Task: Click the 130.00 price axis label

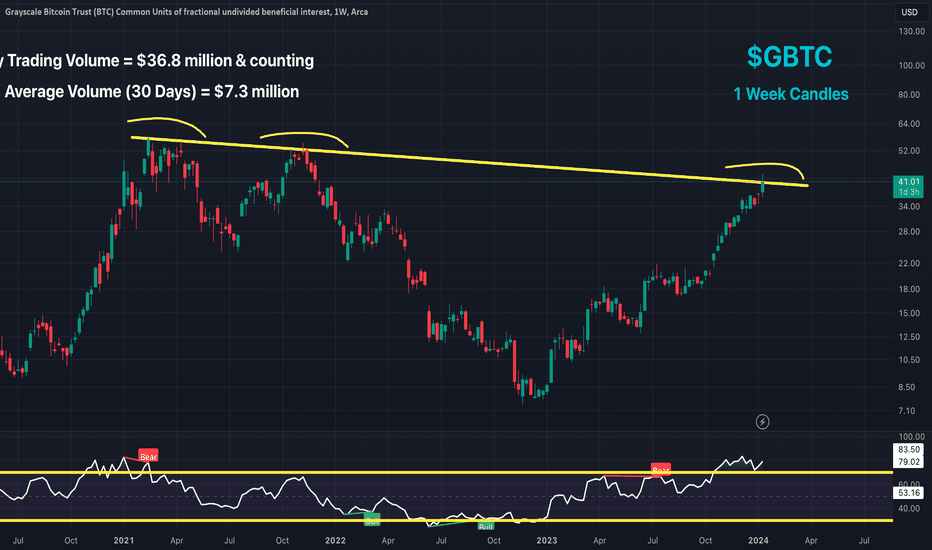Action: pos(911,32)
